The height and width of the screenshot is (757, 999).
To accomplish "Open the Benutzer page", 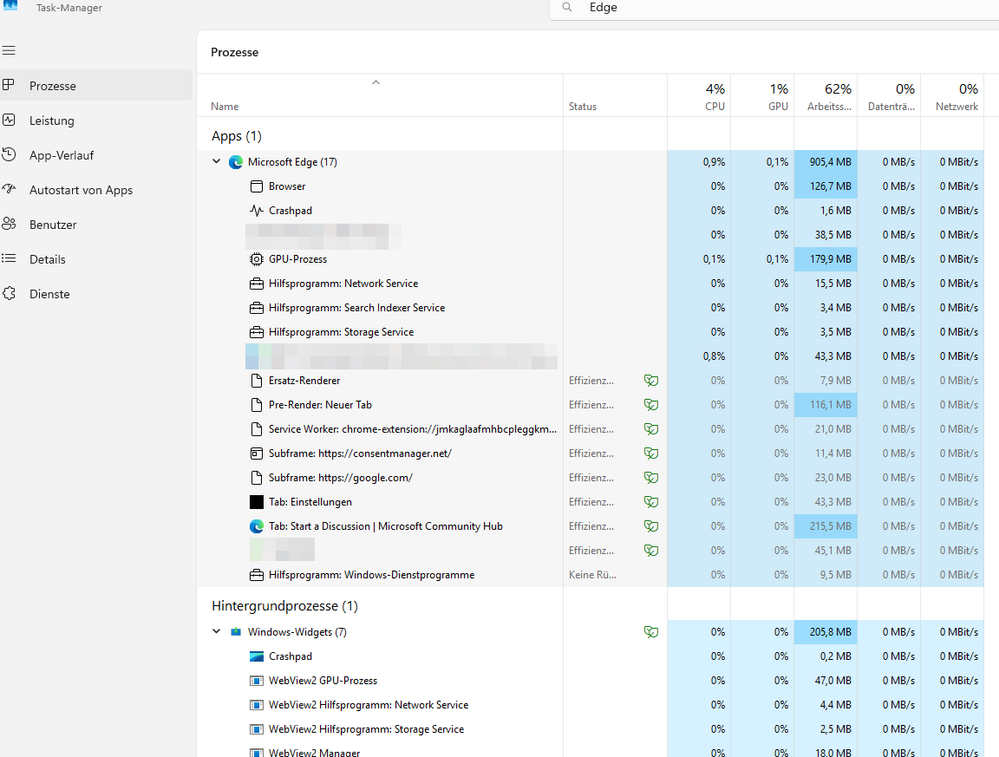I will (96, 224).
